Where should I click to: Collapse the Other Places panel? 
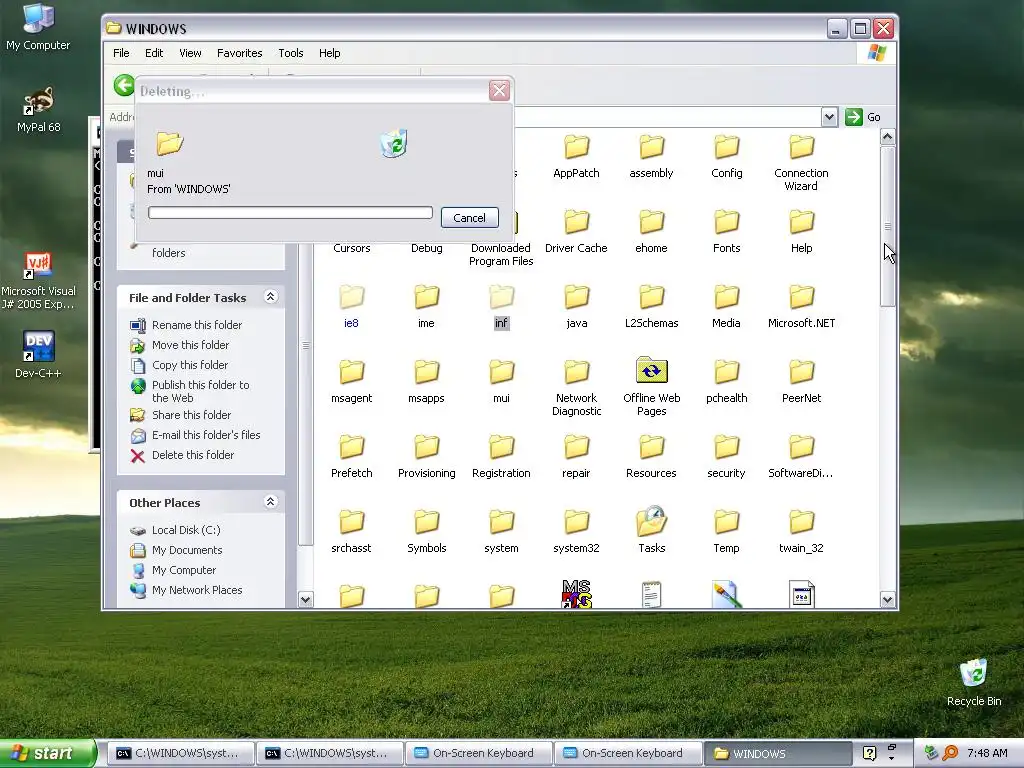[x=271, y=502]
